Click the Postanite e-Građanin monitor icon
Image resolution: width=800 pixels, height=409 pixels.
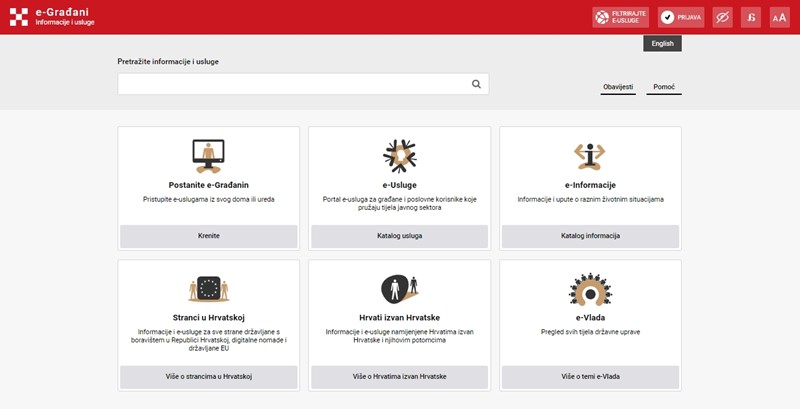pyautogui.click(x=208, y=155)
